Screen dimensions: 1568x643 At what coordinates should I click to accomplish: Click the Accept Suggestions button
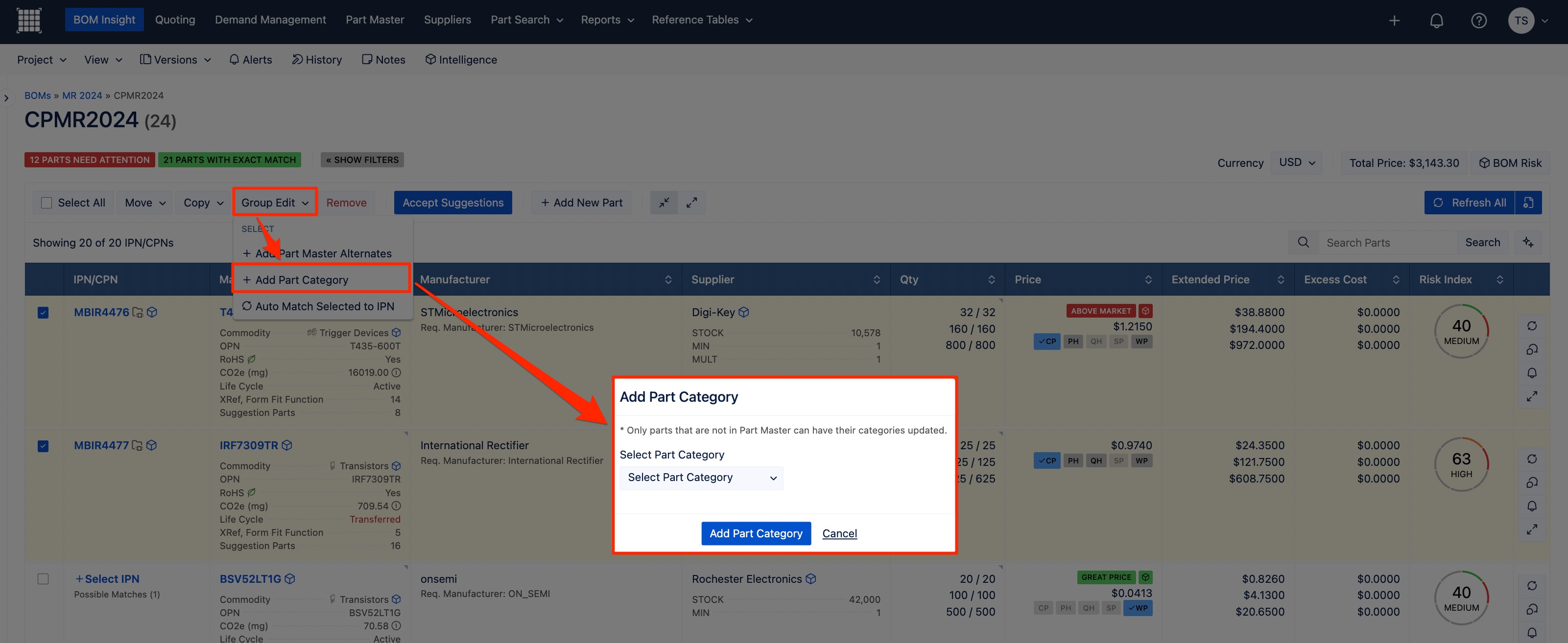click(x=453, y=203)
